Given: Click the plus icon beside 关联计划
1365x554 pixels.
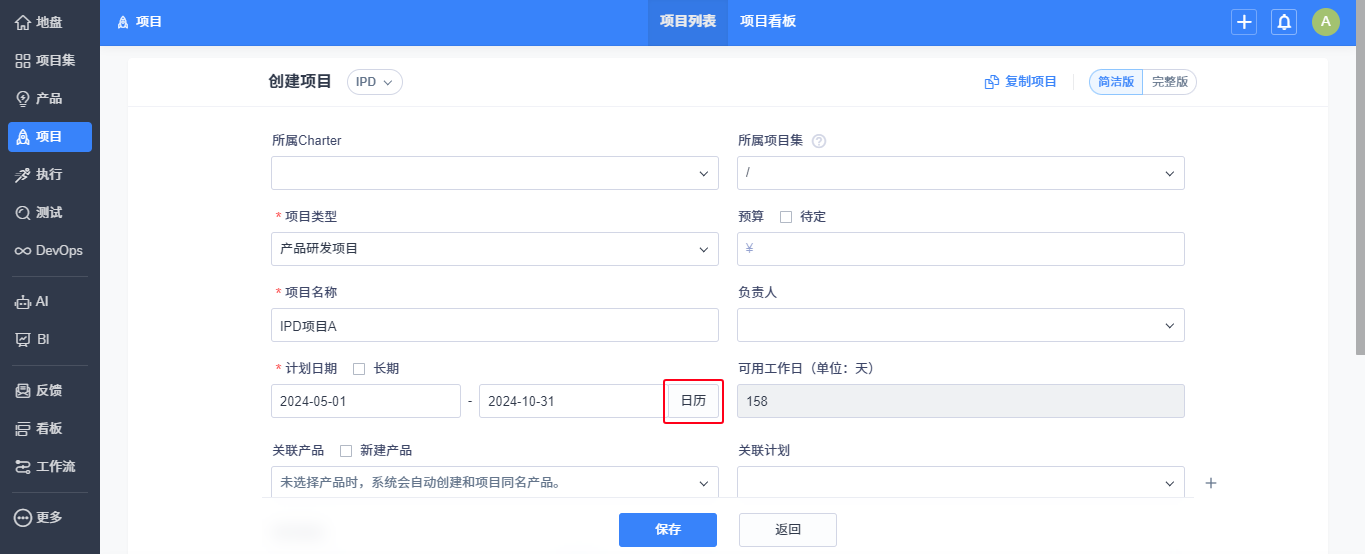Looking at the screenshot, I should click(x=1211, y=483).
